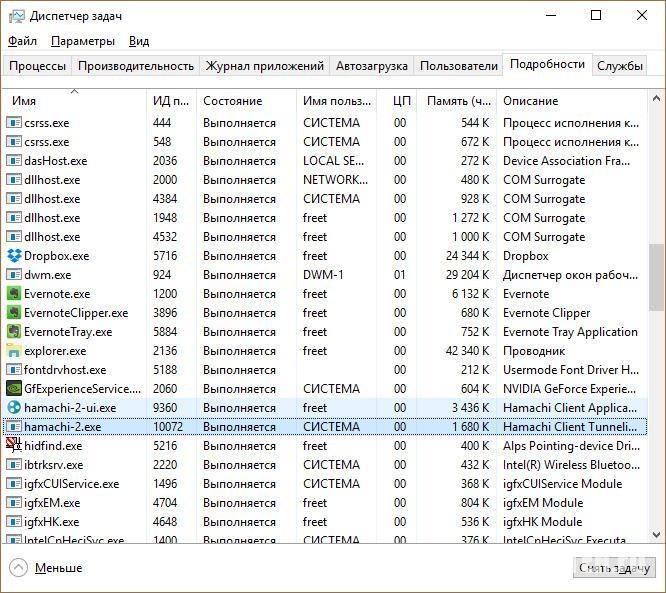Select dllhost.exe with PID 2000
This screenshot has height=593, width=666.
(325, 180)
